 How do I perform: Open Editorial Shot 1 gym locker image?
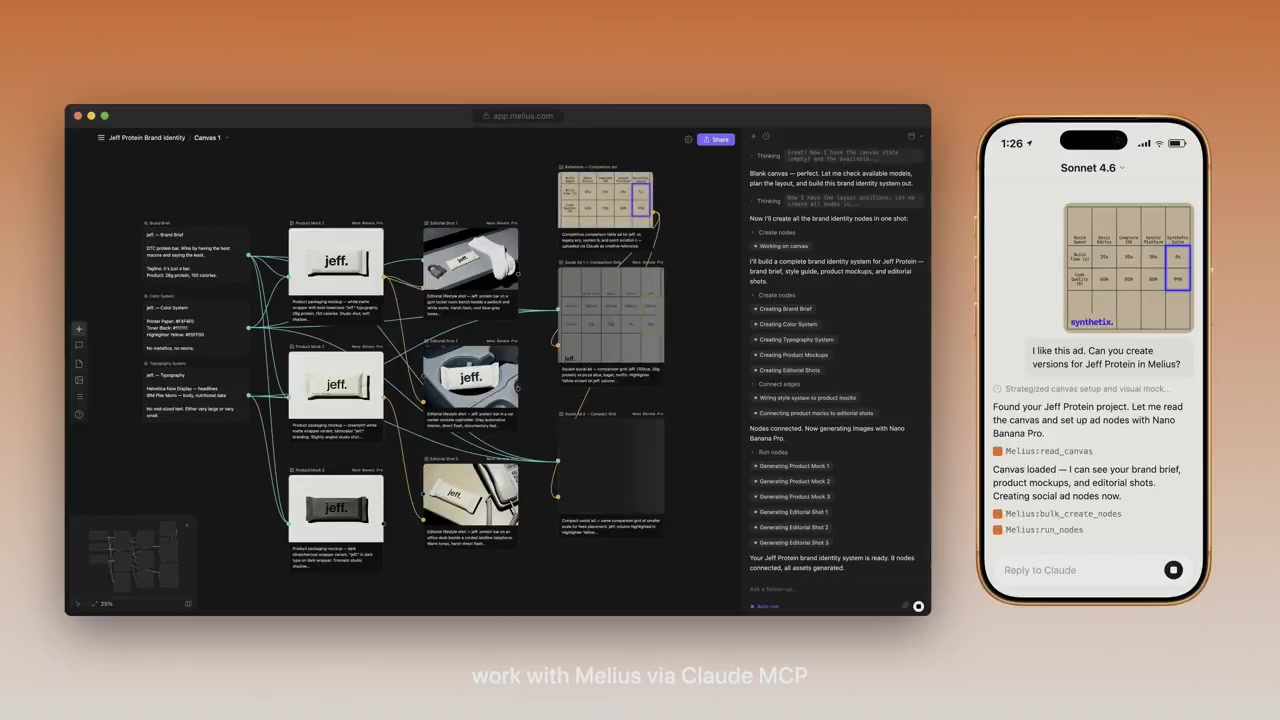point(471,259)
